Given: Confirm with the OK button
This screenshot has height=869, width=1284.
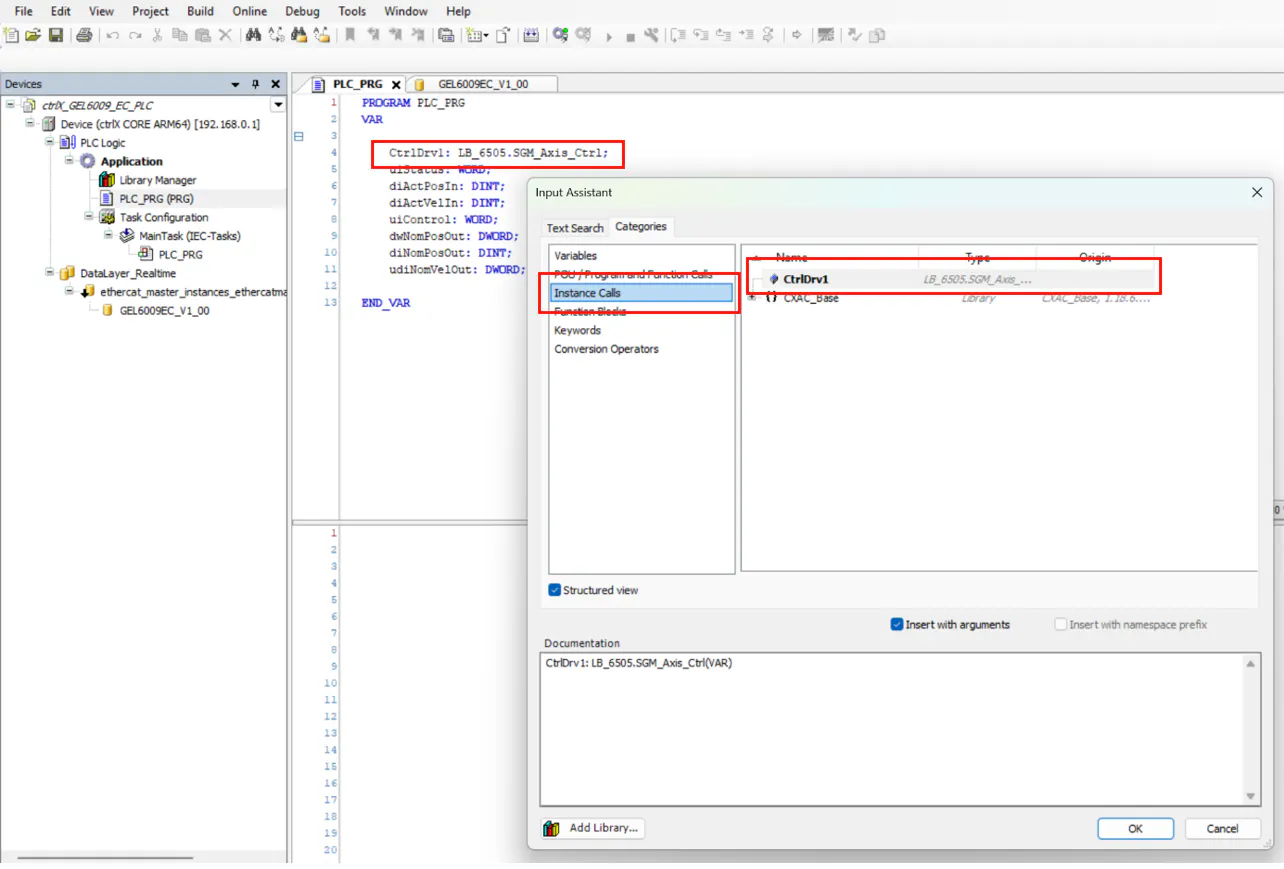Looking at the screenshot, I should pos(1135,828).
